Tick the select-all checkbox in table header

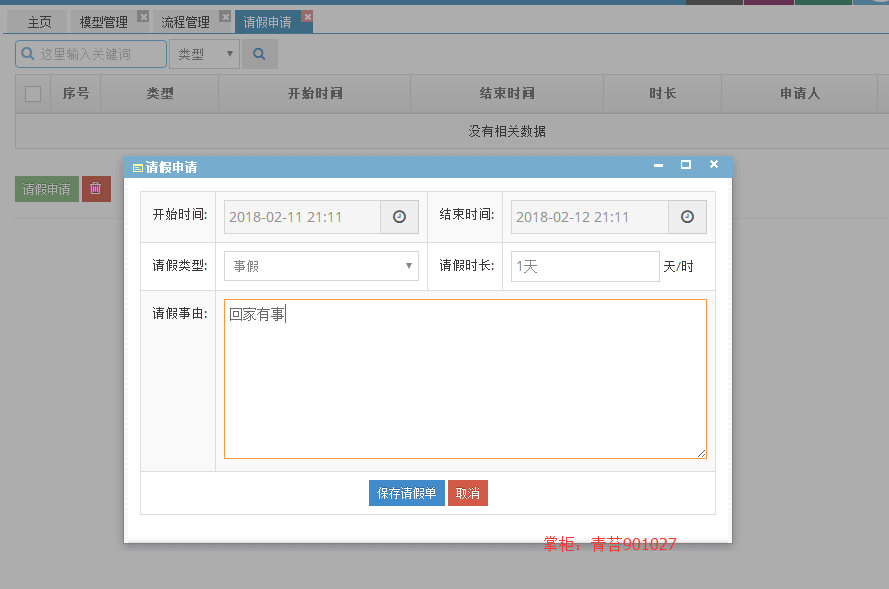[x=33, y=94]
